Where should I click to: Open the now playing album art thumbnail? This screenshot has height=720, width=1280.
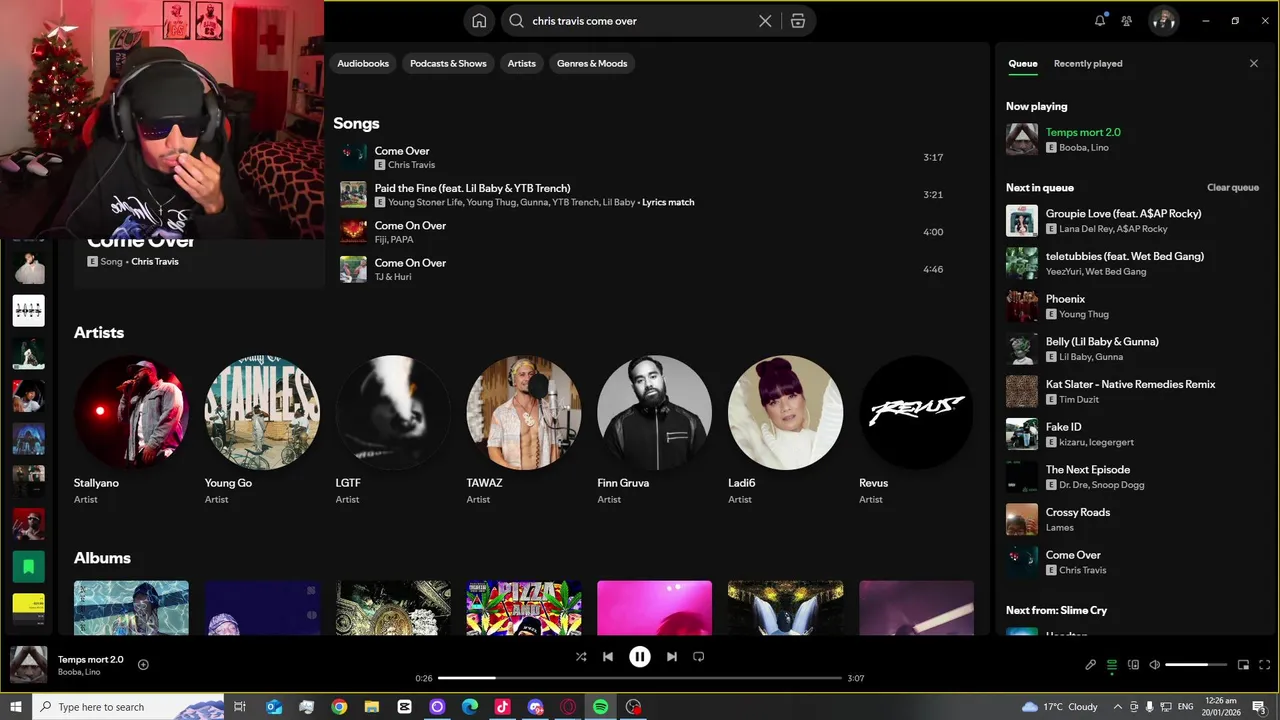[x=28, y=665]
